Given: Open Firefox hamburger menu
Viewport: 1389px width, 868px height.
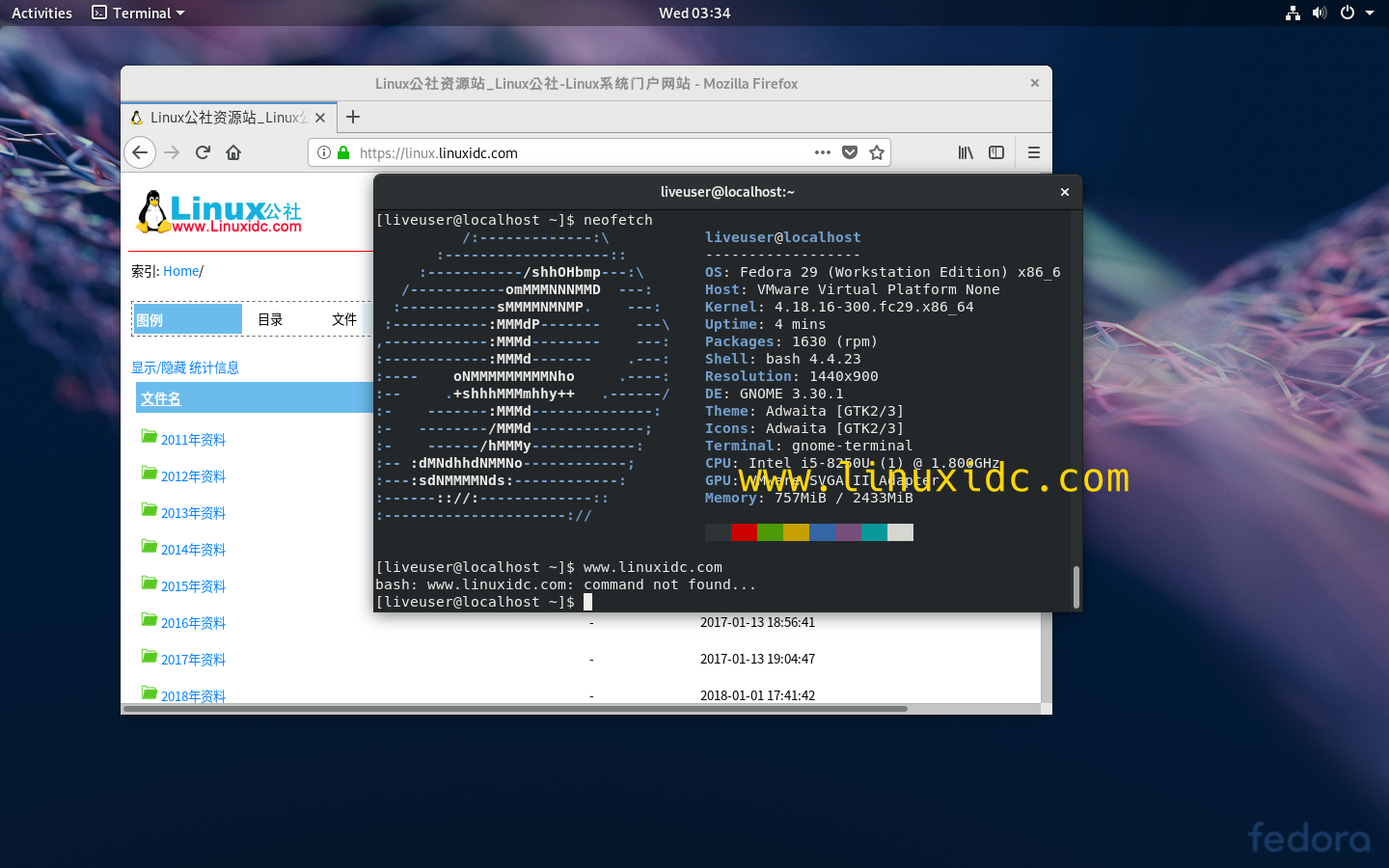Looking at the screenshot, I should pos(1034,152).
